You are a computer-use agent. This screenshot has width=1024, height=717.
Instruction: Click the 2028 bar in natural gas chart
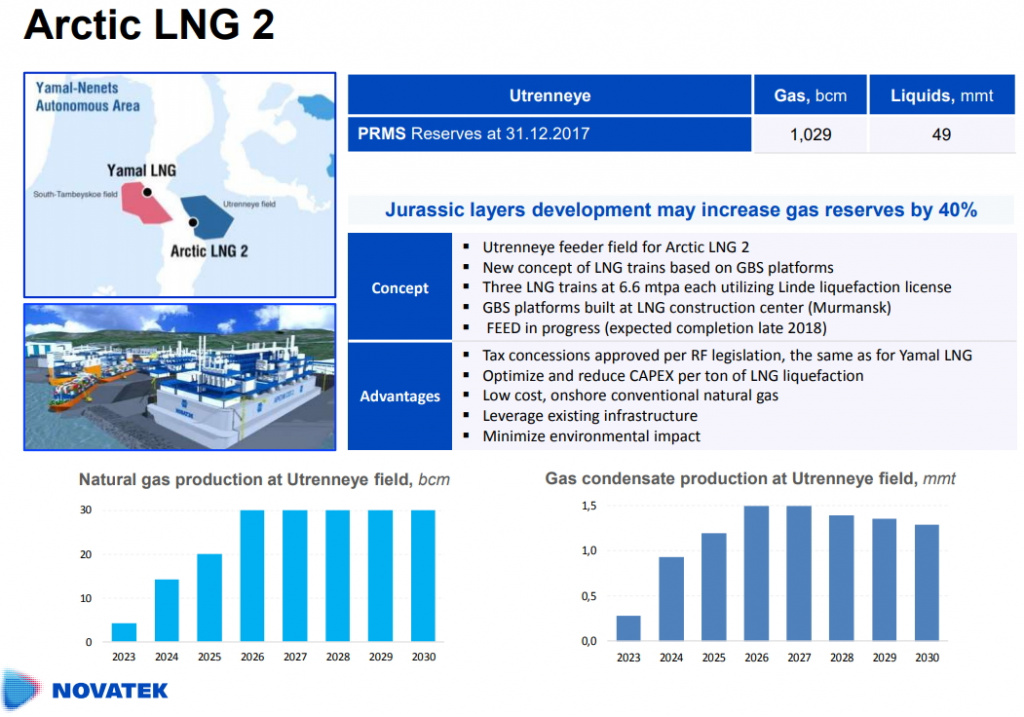coord(338,575)
